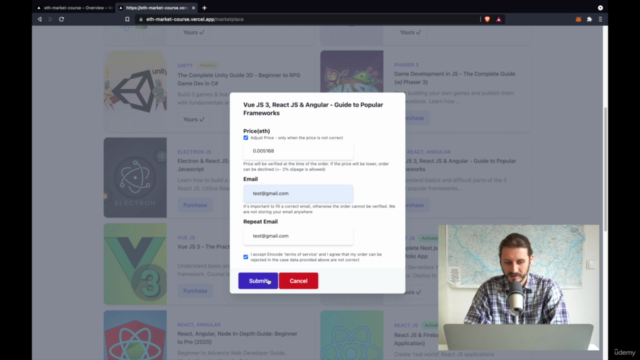The image size is (640, 360).
Task: Switch to eth-market-course Overview tab
Action: tap(74, 8)
